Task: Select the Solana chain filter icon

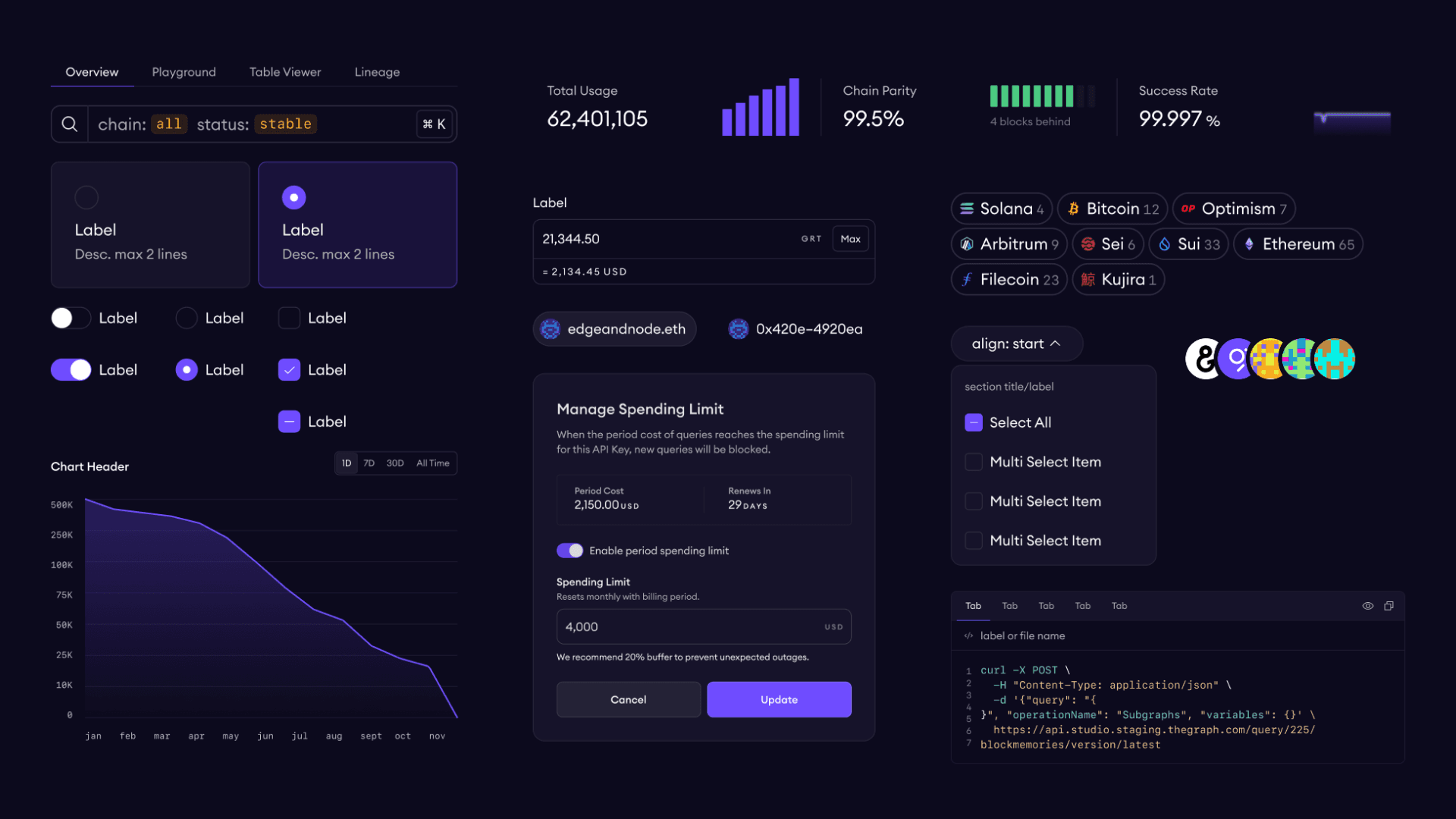Action: point(965,209)
